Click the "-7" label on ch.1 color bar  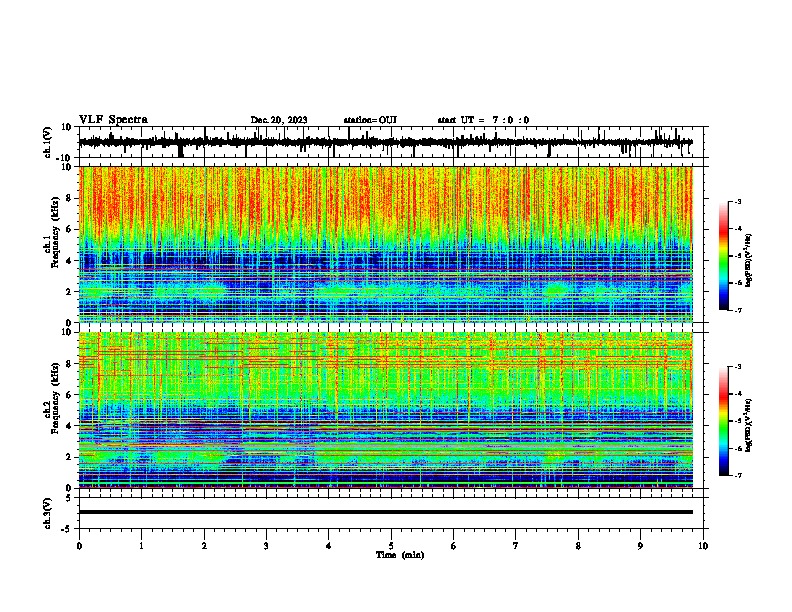click(x=737, y=311)
